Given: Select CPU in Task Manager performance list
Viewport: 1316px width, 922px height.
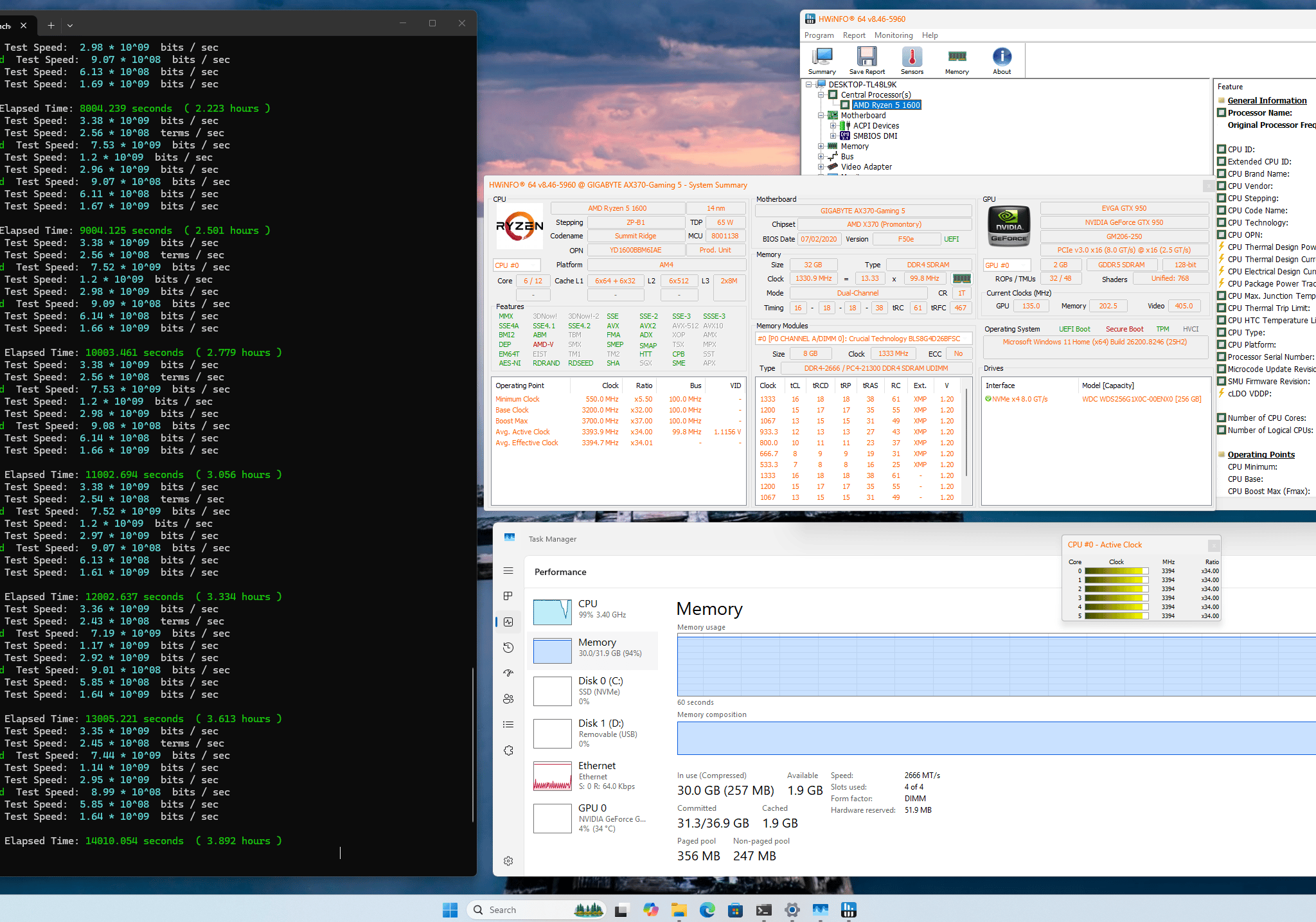Looking at the screenshot, I should tap(592, 612).
